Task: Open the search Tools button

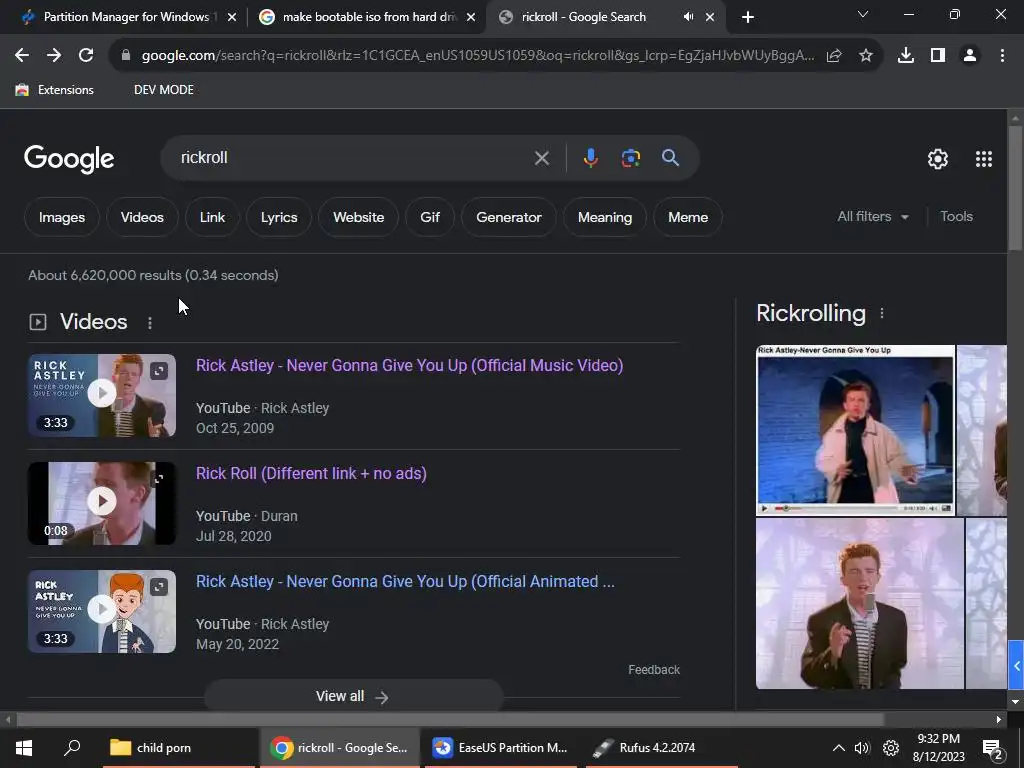Action: pyautogui.click(x=956, y=217)
